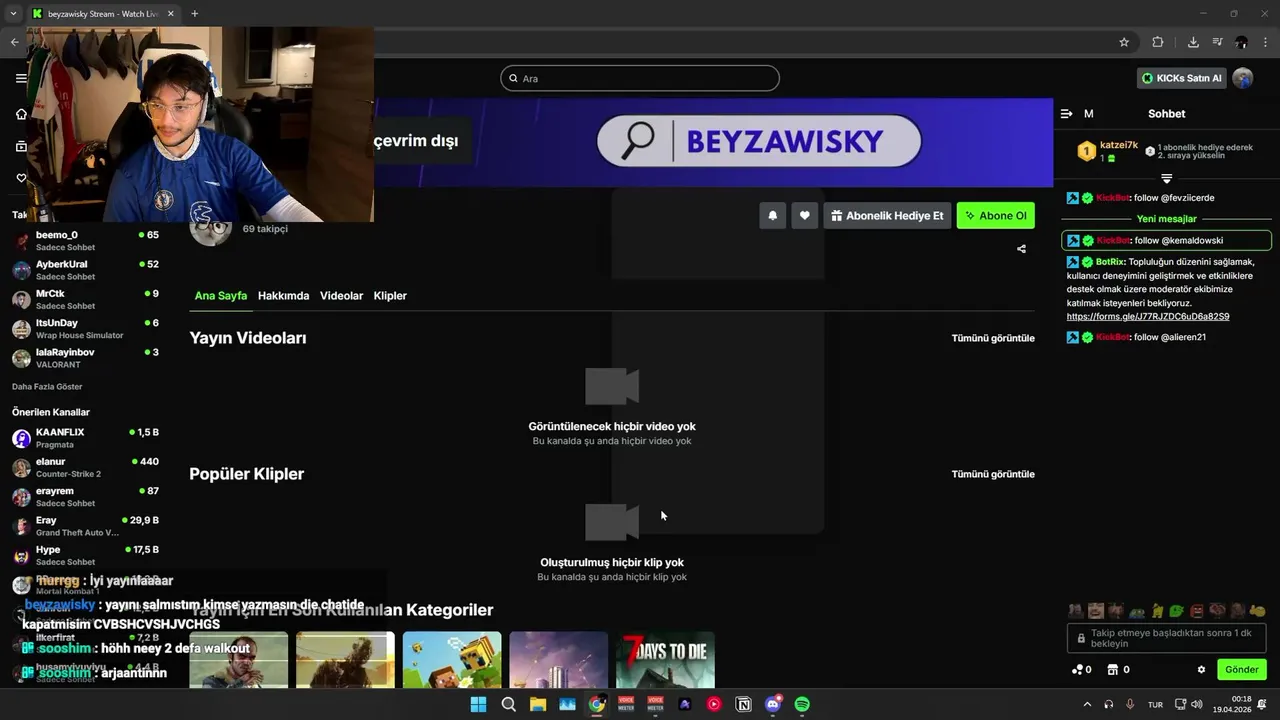Open beemo_0 channel in sidebar

pos(85,241)
